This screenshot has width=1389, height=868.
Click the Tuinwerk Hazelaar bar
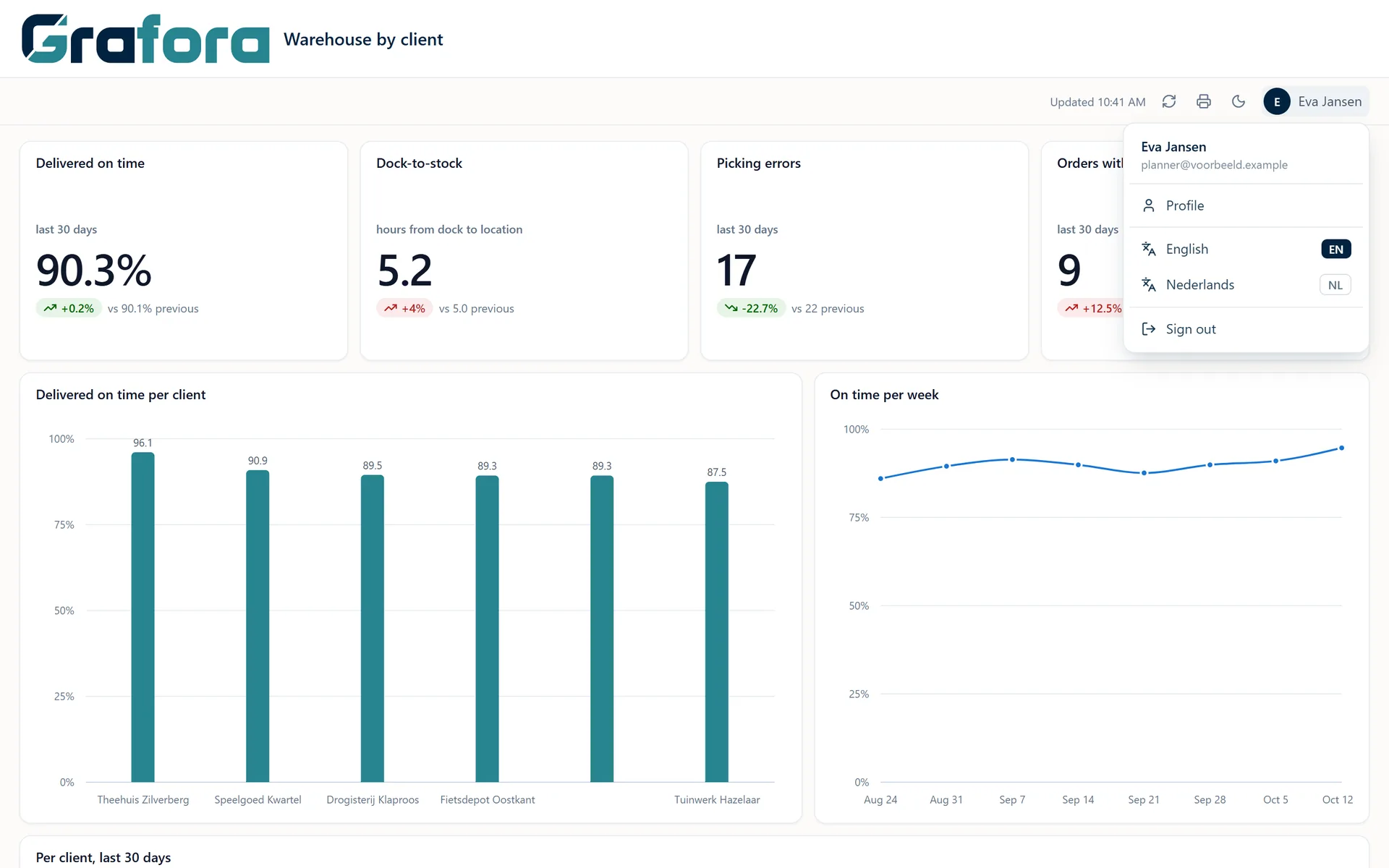717,631
